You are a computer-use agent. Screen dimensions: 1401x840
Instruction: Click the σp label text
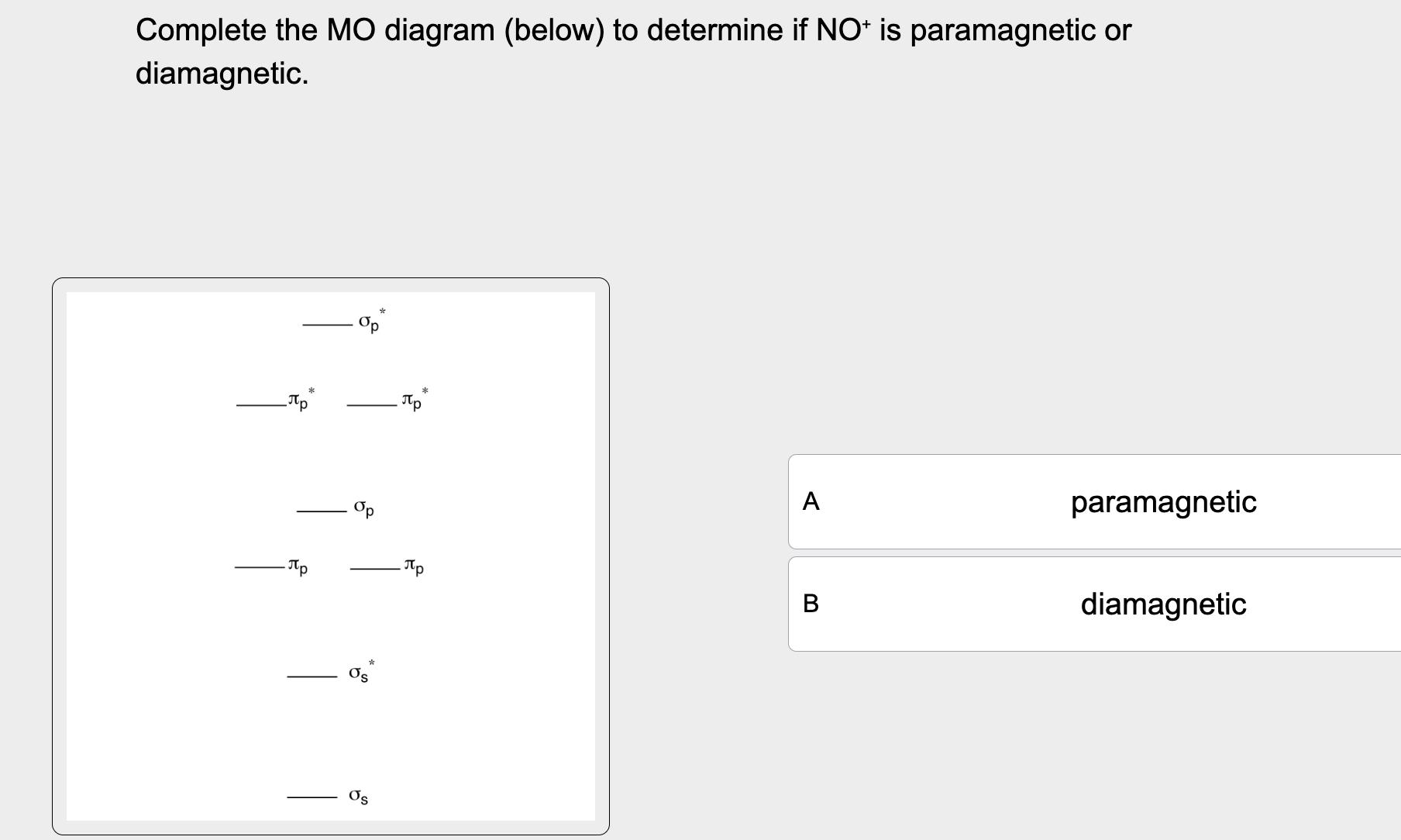click(364, 508)
